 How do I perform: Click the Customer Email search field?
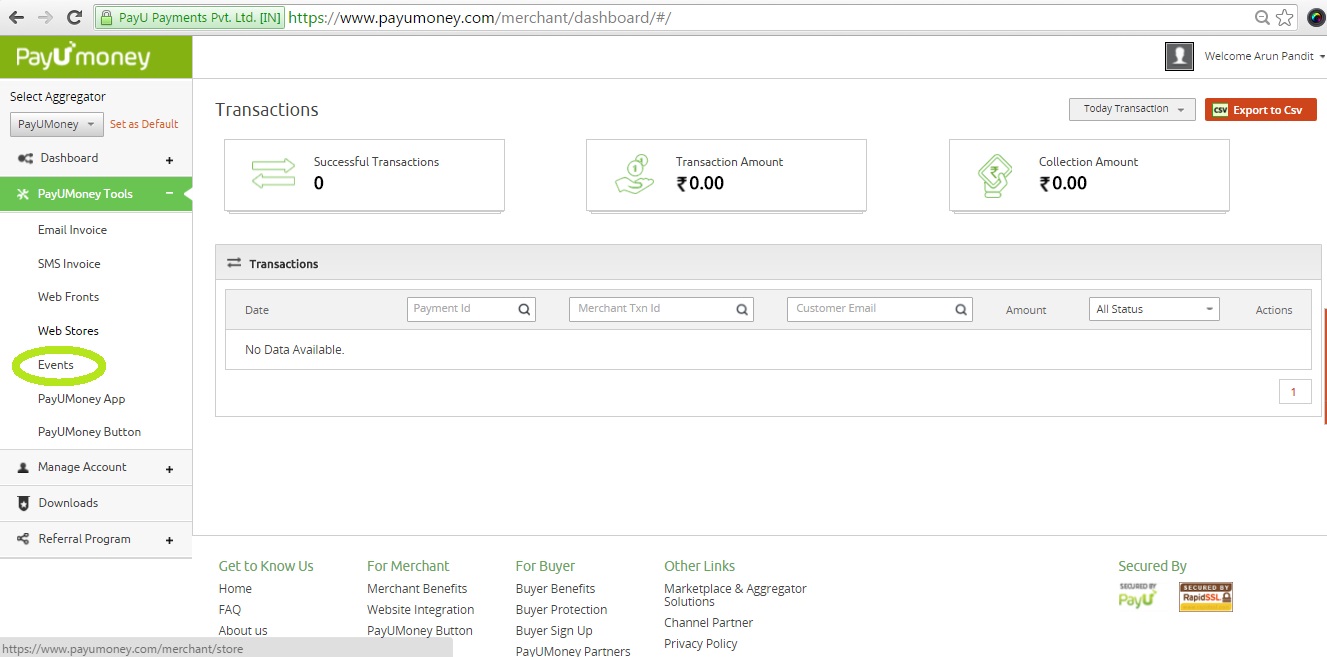[880, 309]
